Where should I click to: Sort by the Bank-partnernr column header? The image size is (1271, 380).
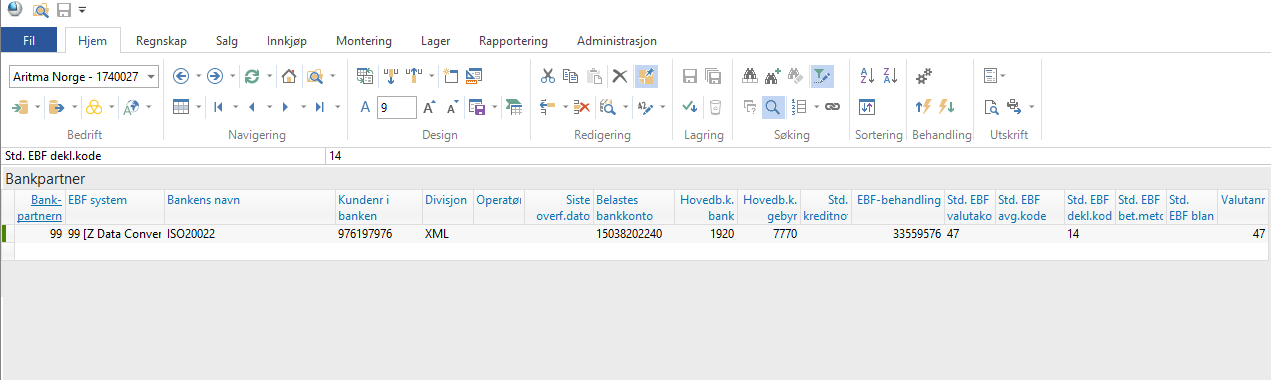pos(40,207)
